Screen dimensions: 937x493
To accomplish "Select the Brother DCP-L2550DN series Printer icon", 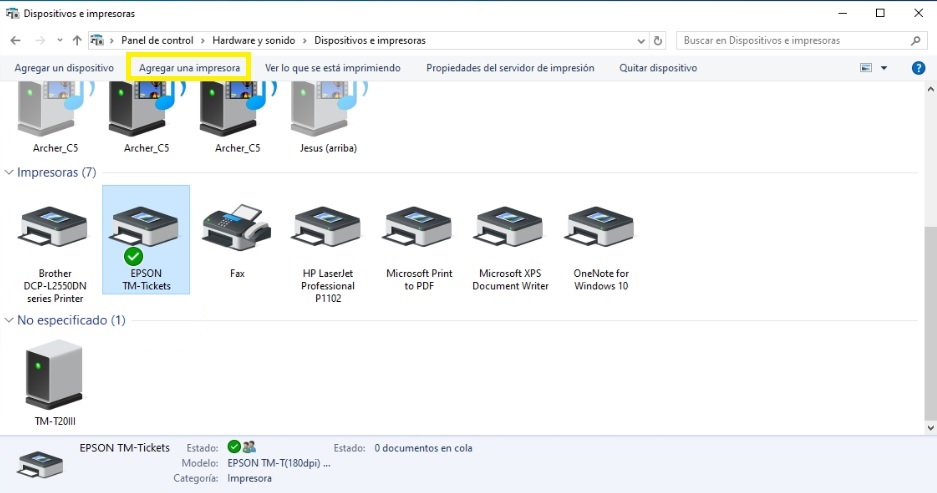I will click(x=54, y=227).
